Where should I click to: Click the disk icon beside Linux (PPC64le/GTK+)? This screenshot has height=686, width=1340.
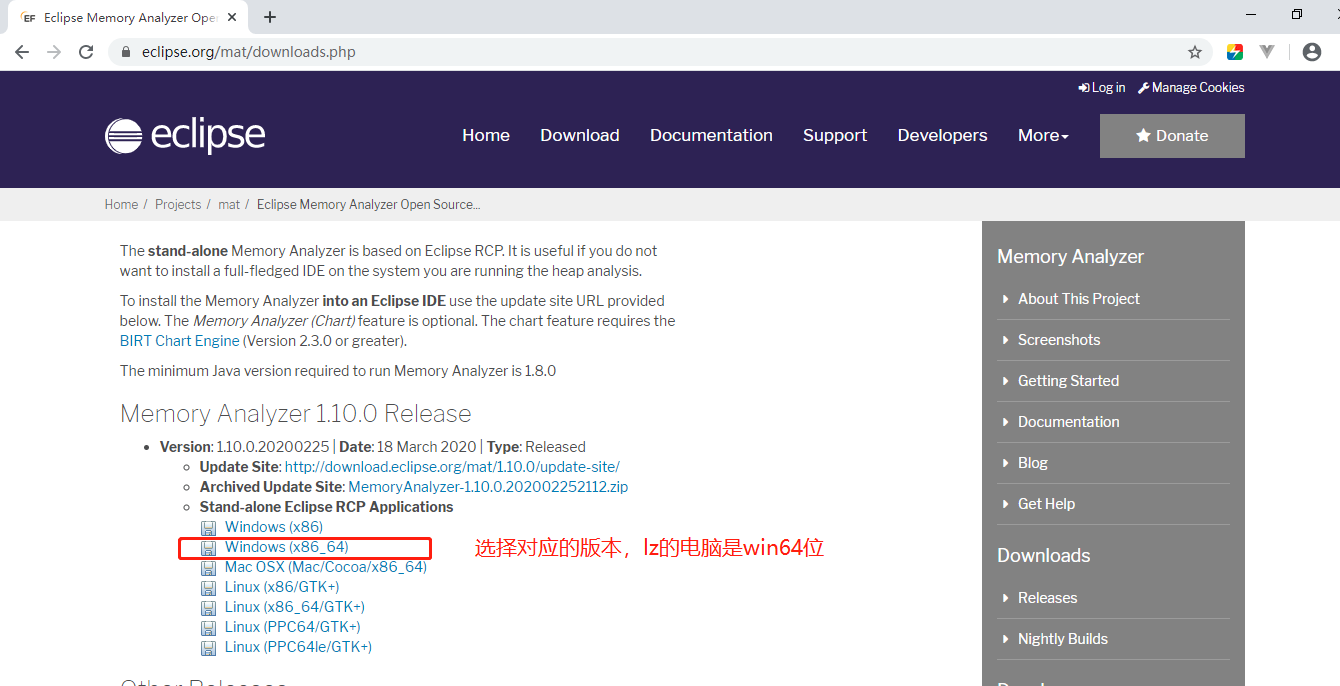208,648
